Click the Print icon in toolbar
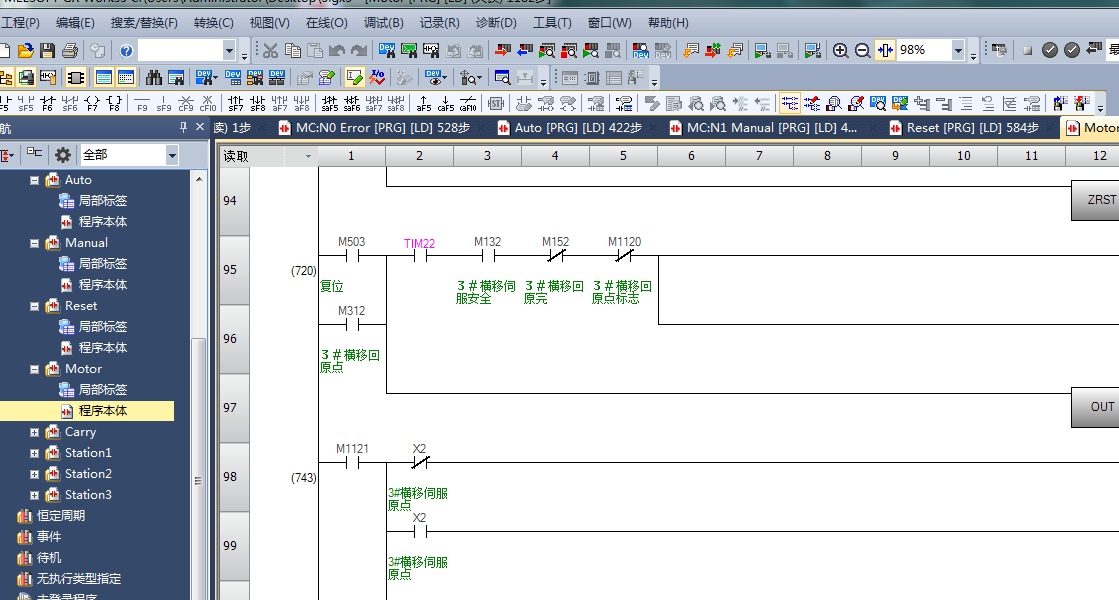1119x600 pixels. tap(70, 50)
